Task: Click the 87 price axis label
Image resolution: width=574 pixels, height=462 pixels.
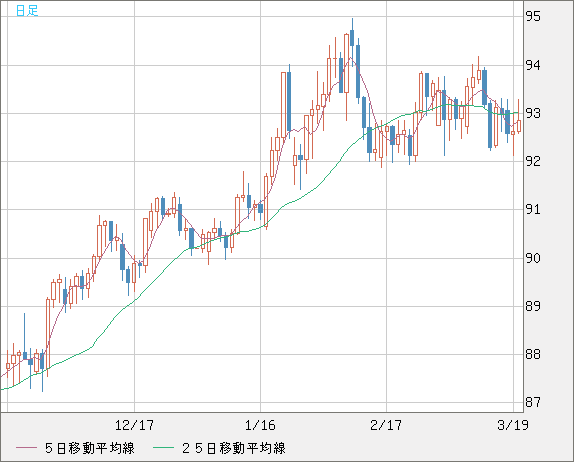Action: click(533, 402)
